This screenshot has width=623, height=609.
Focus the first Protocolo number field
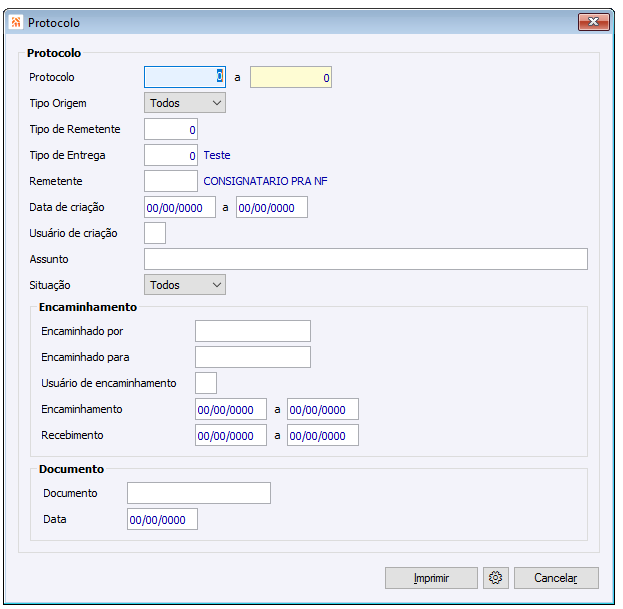coord(185,77)
